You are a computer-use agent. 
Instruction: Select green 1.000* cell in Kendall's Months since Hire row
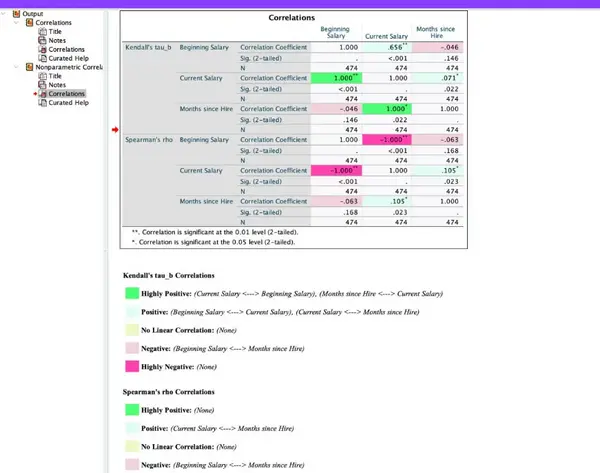[386, 109]
